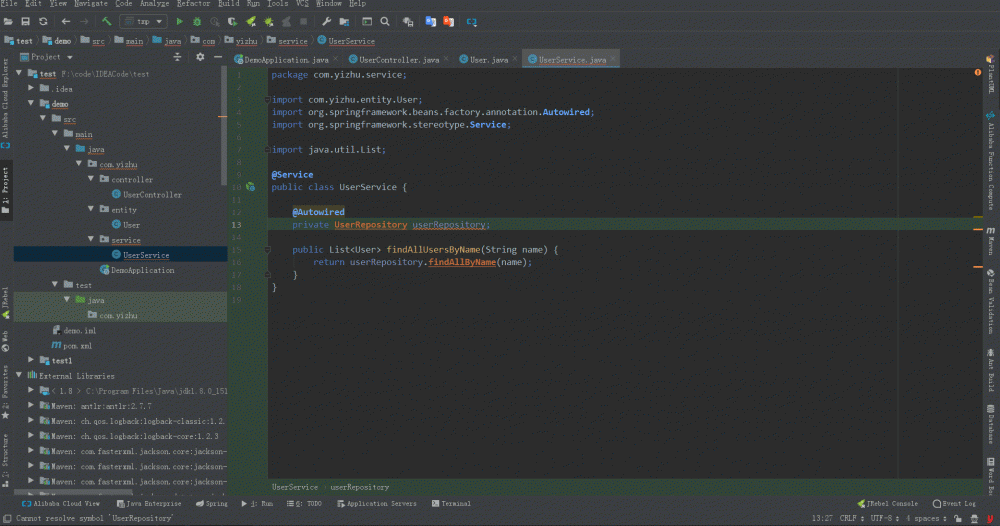
Task: Hide the Project tool window with minus icon
Action: point(216,57)
